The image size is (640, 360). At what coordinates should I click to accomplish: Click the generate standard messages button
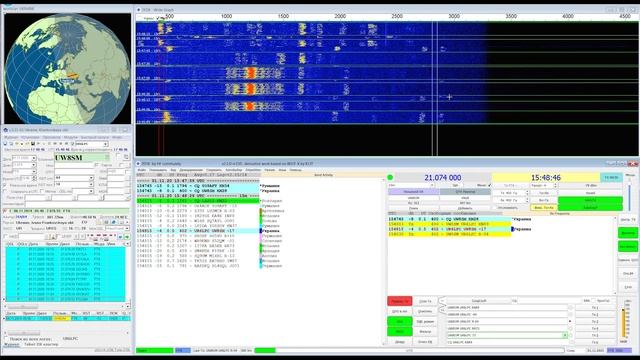tap(479, 301)
